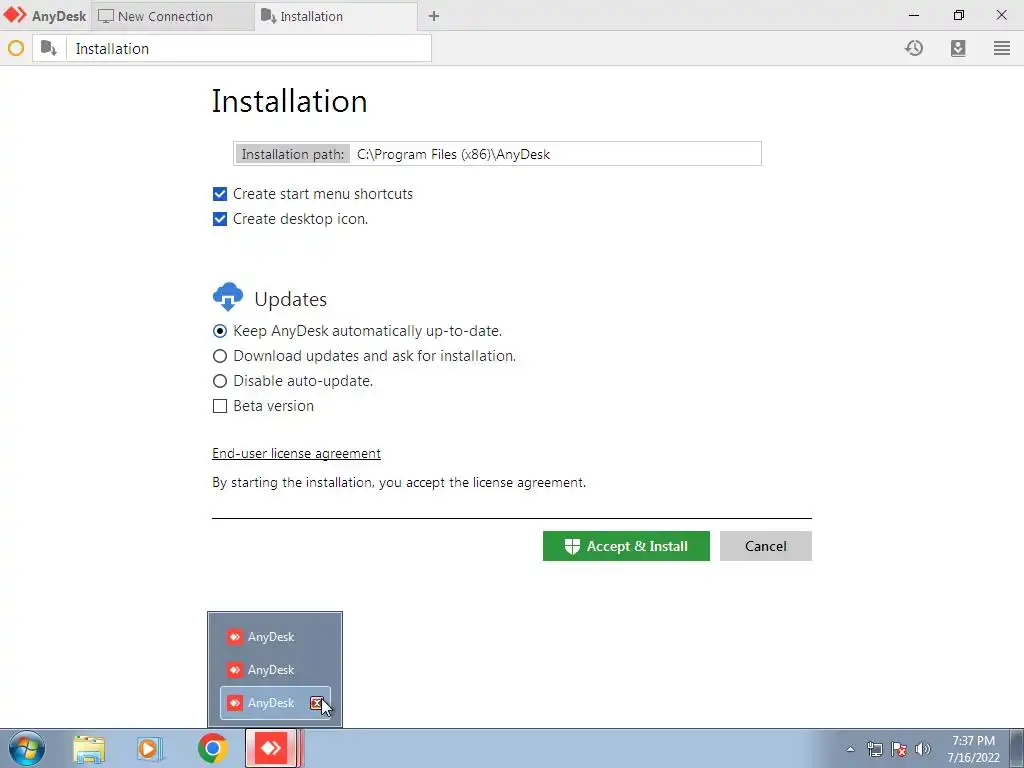1024x768 pixels.
Task: Click the installation icon beside the address field
Action: click(x=49, y=48)
